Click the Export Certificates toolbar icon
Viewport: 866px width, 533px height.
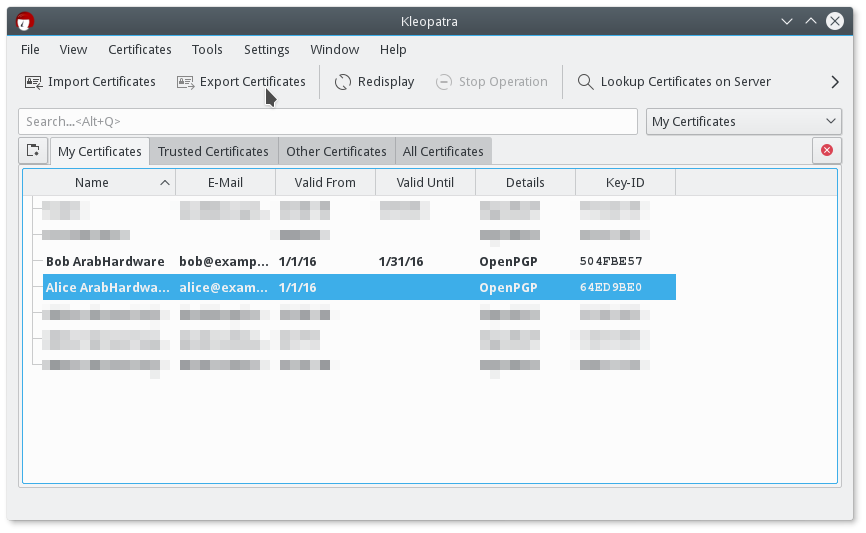(x=186, y=82)
